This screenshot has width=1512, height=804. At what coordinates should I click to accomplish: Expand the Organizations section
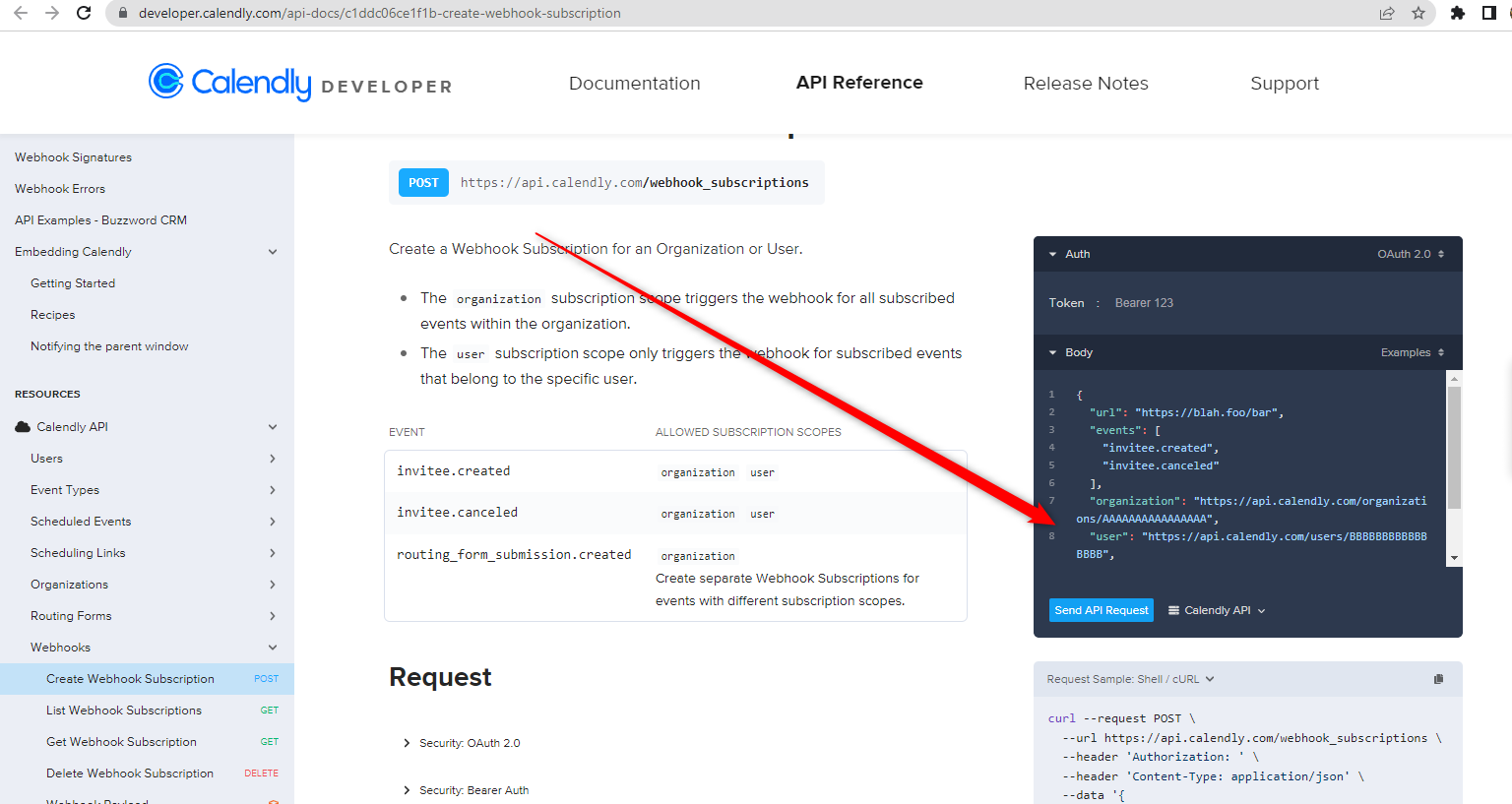click(273, 585)
